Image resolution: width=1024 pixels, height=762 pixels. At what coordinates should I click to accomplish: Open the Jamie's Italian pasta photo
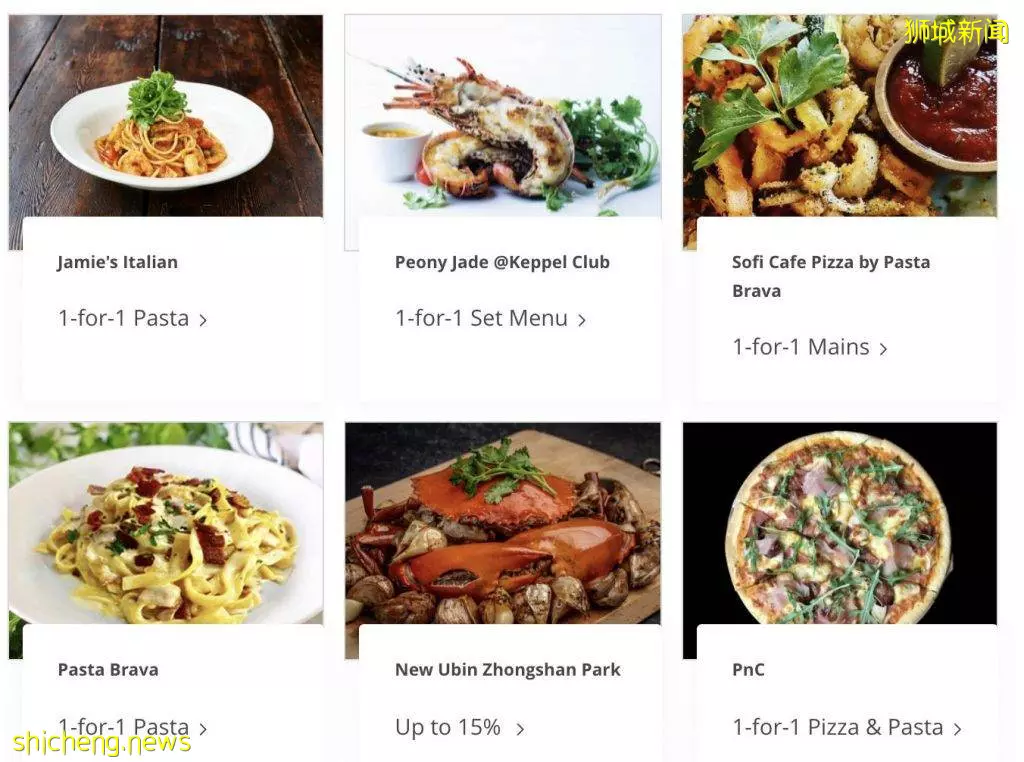coord(165,116)
